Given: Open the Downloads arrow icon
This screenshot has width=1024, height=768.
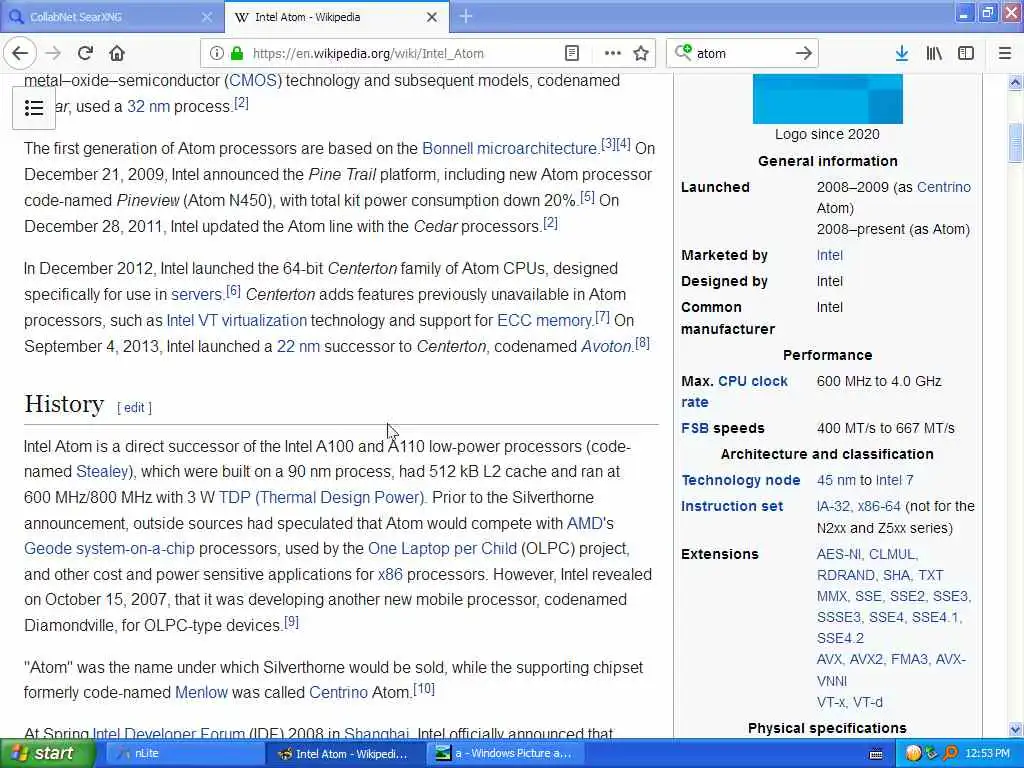Looking at the screenshot, I should tap(901, 54).
